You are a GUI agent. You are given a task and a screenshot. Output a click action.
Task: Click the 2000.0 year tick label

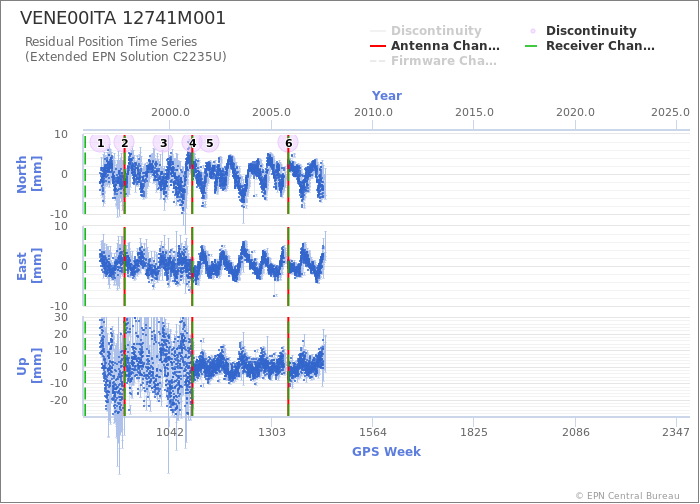(170, 112)
